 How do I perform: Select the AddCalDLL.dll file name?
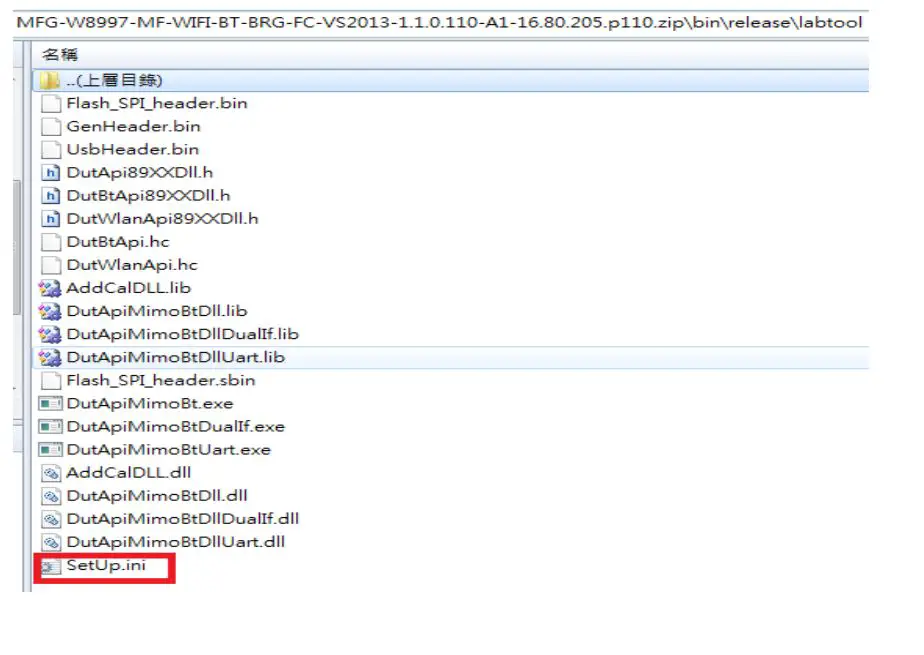click(x=129, y=473)
